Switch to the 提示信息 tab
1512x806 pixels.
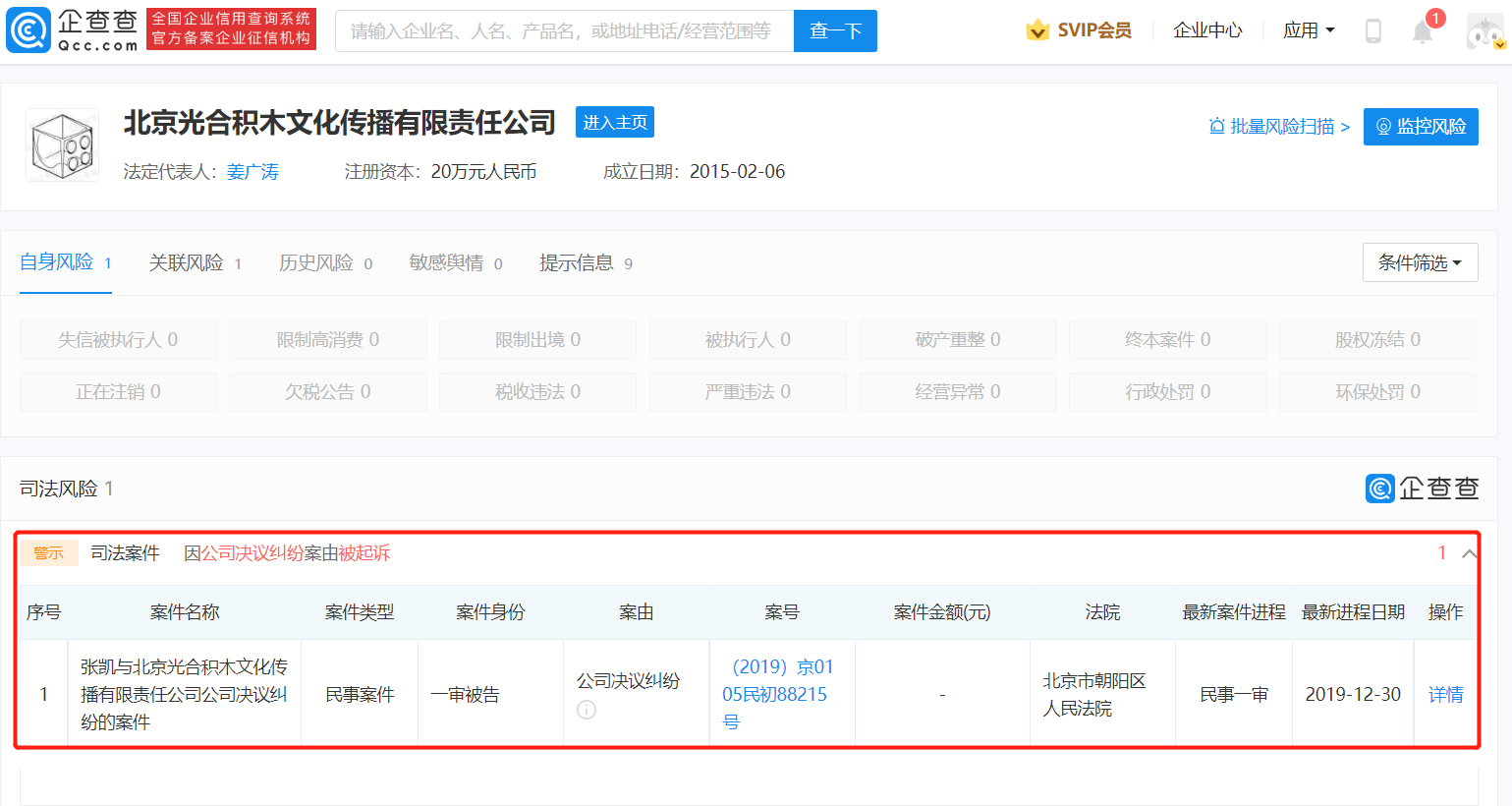[586, 262]
